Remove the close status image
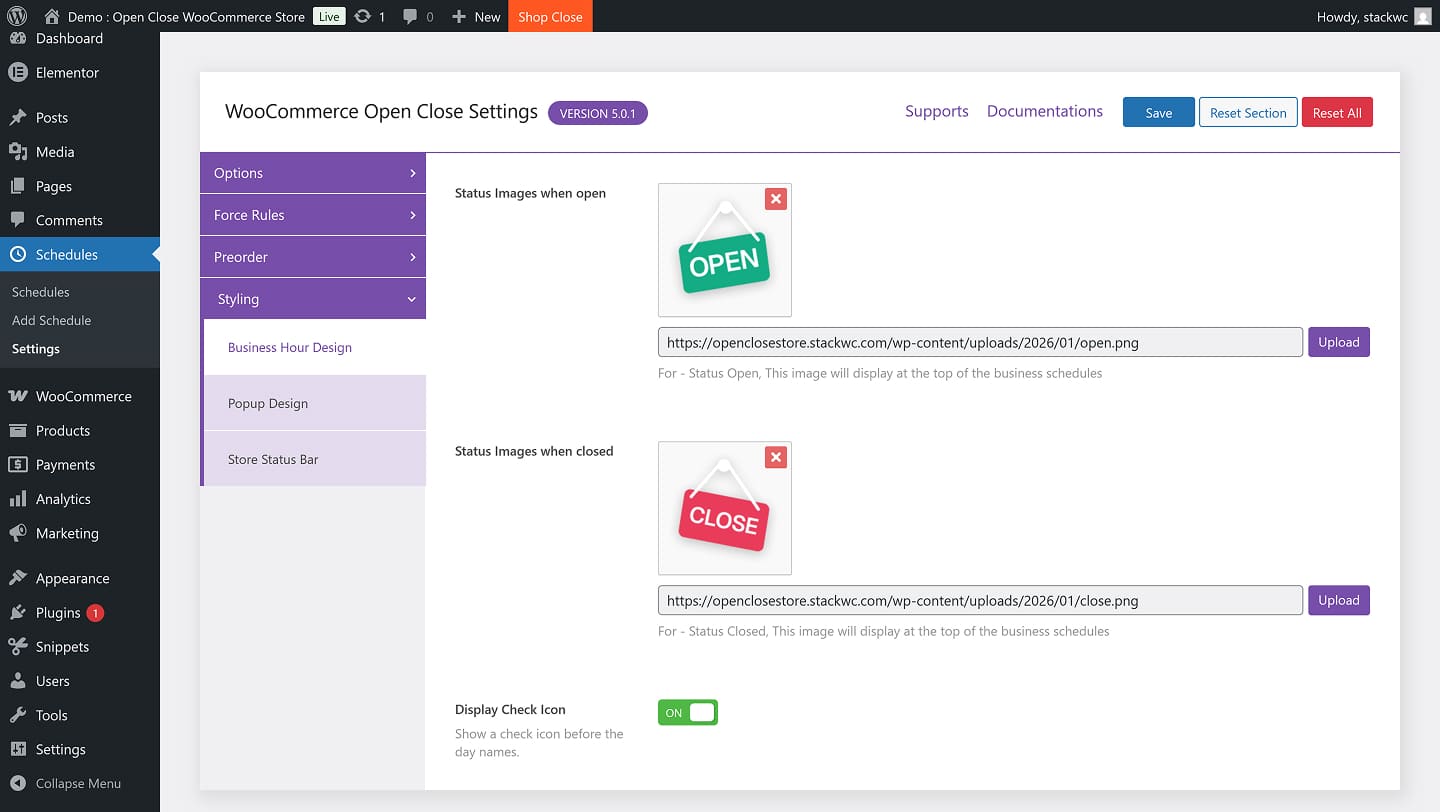1440x812 pixels. [775, 457]
